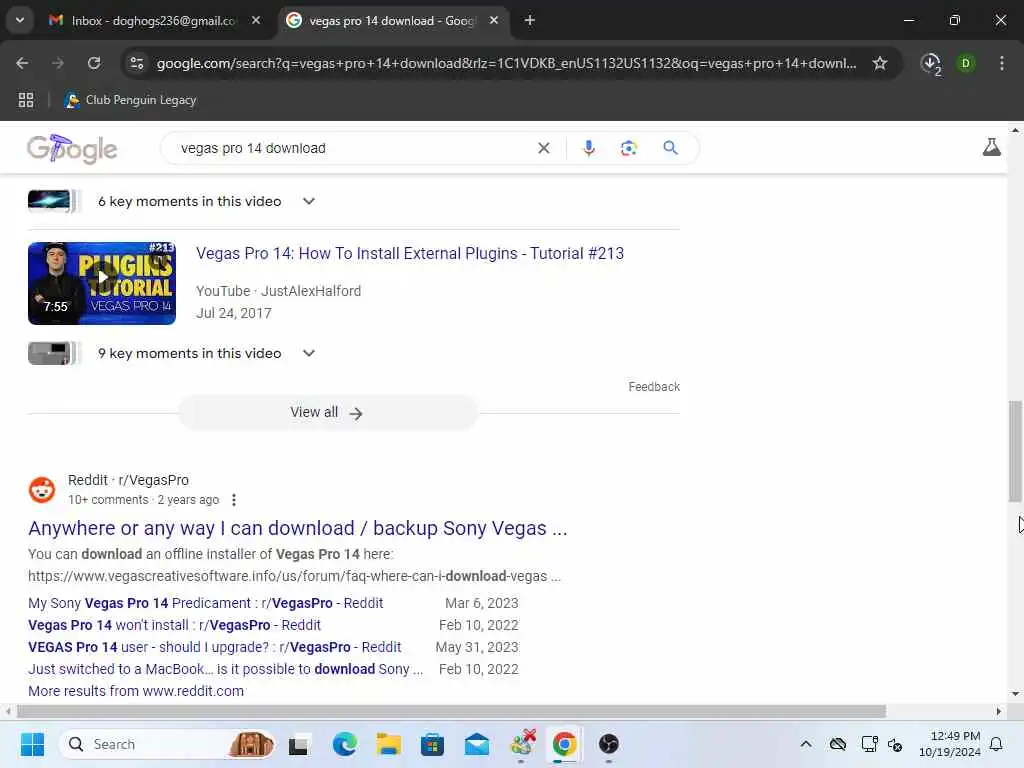This screenshot has width=1024, height=768.
Task: Open the tab search dropdown arrow
Action: coord(20,20)
